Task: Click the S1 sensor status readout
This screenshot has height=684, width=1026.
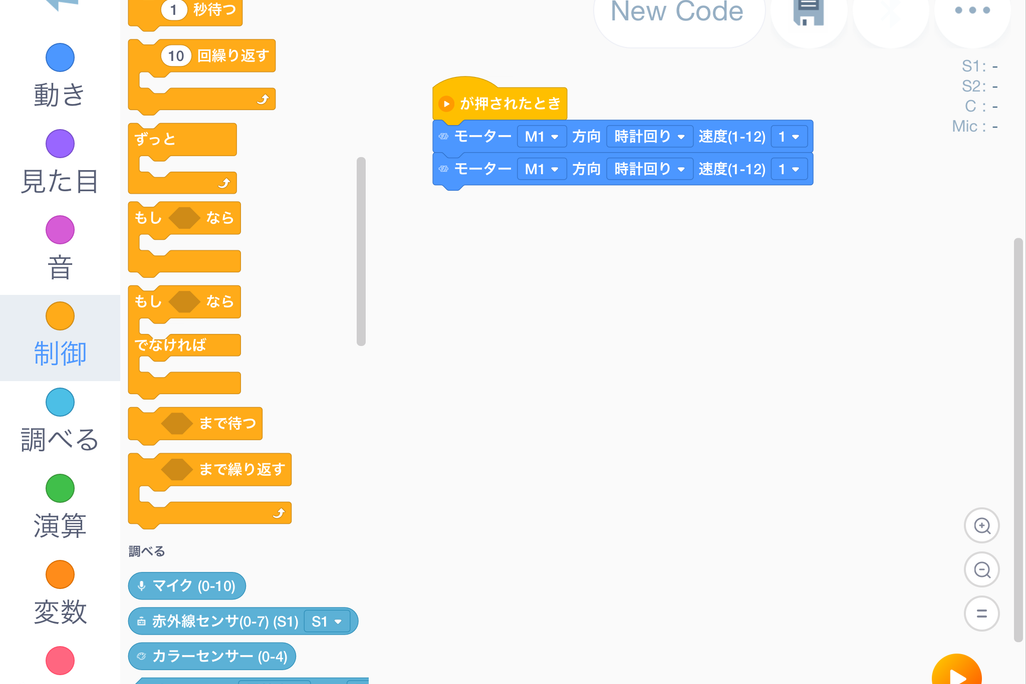Action: click(x=980, y=66)
